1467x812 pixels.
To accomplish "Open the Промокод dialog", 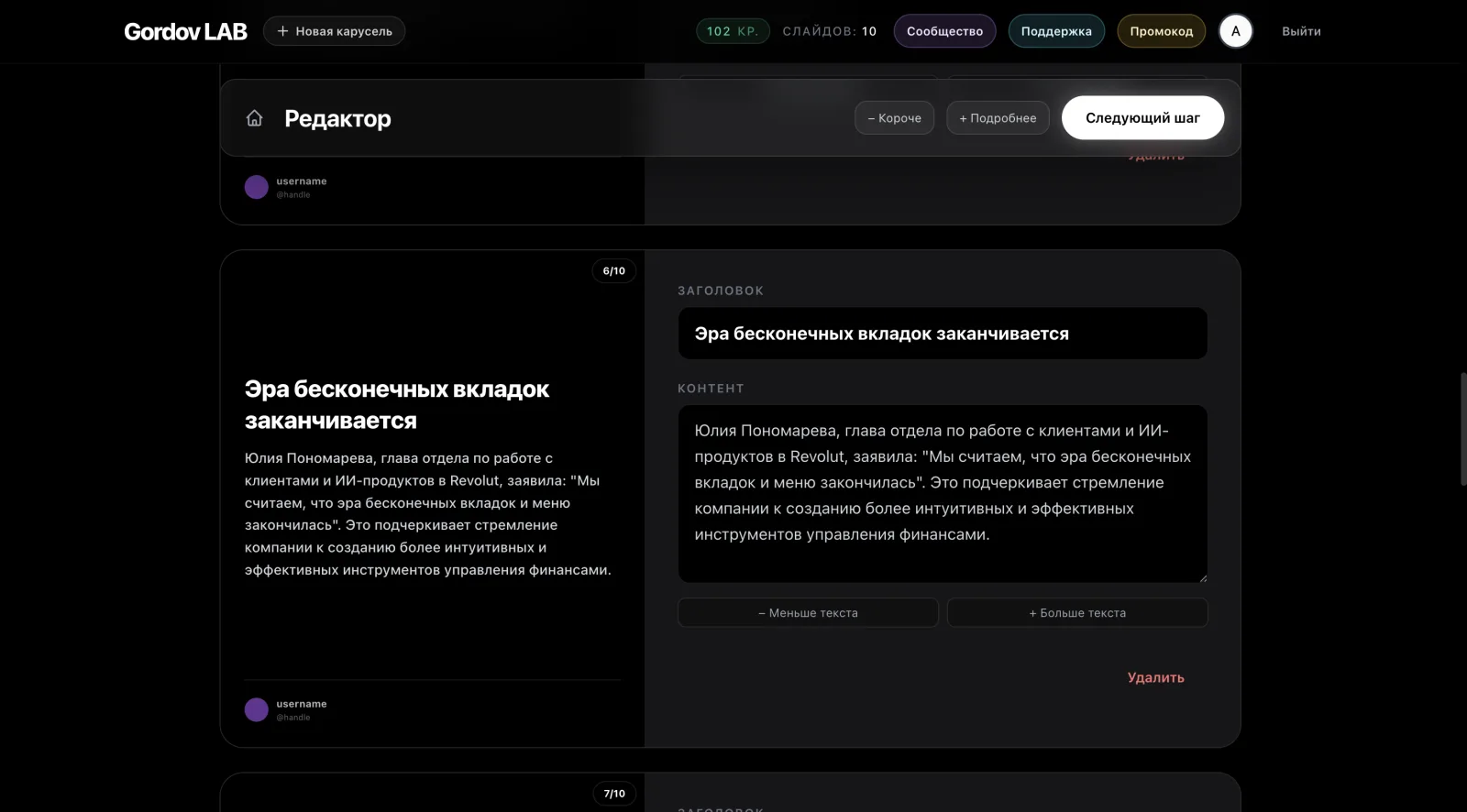I will 1161,31.
